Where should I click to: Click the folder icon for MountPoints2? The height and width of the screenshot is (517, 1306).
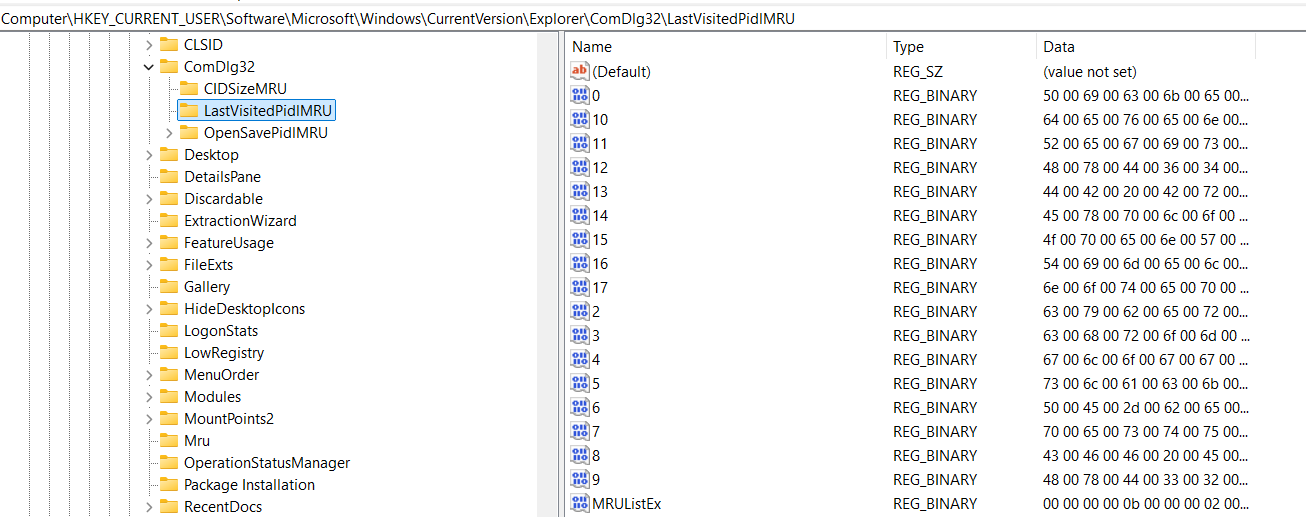click(x=168, y=419)
